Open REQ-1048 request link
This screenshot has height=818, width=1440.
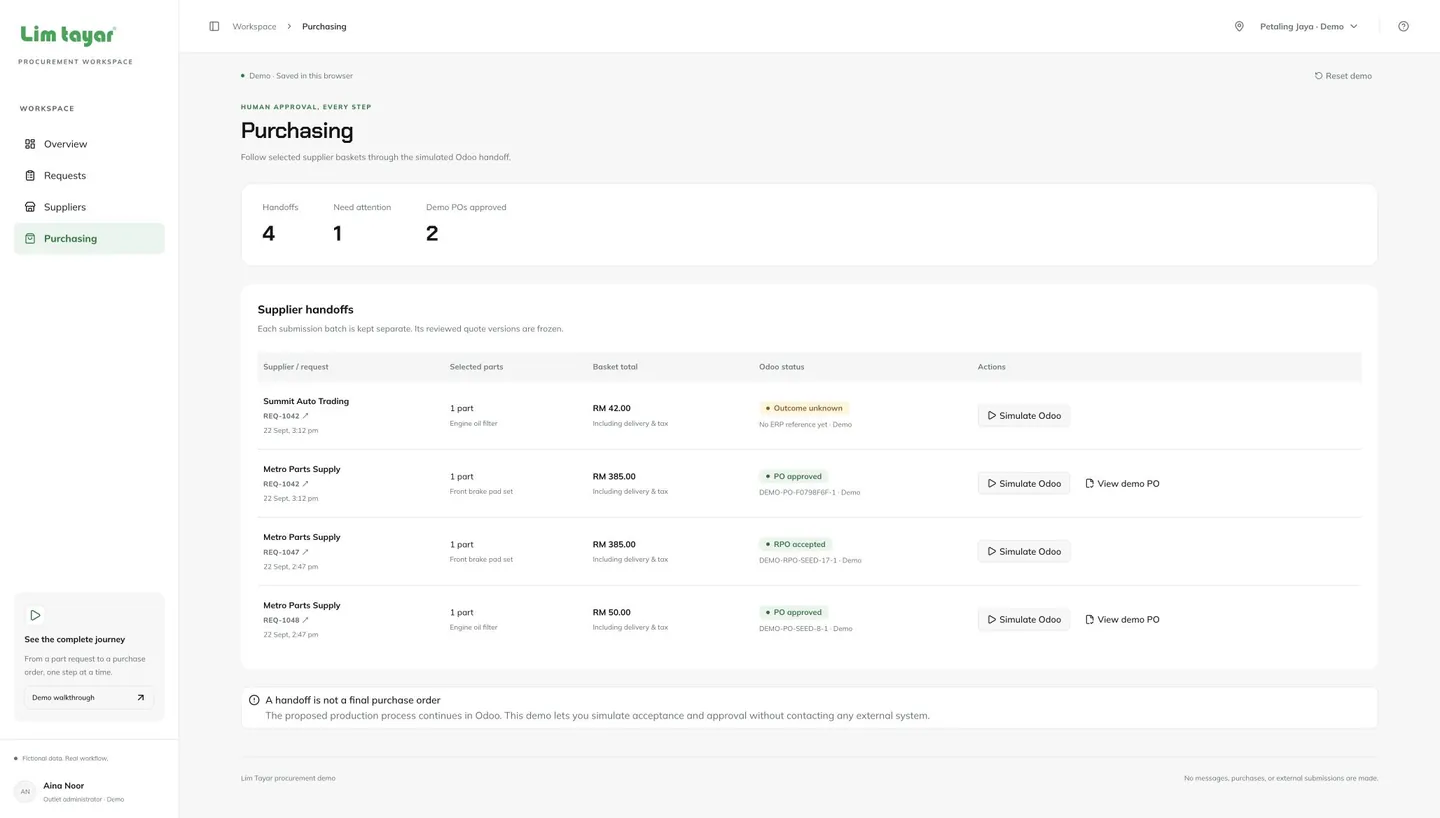pyautogui.click(x=286, y=620)
